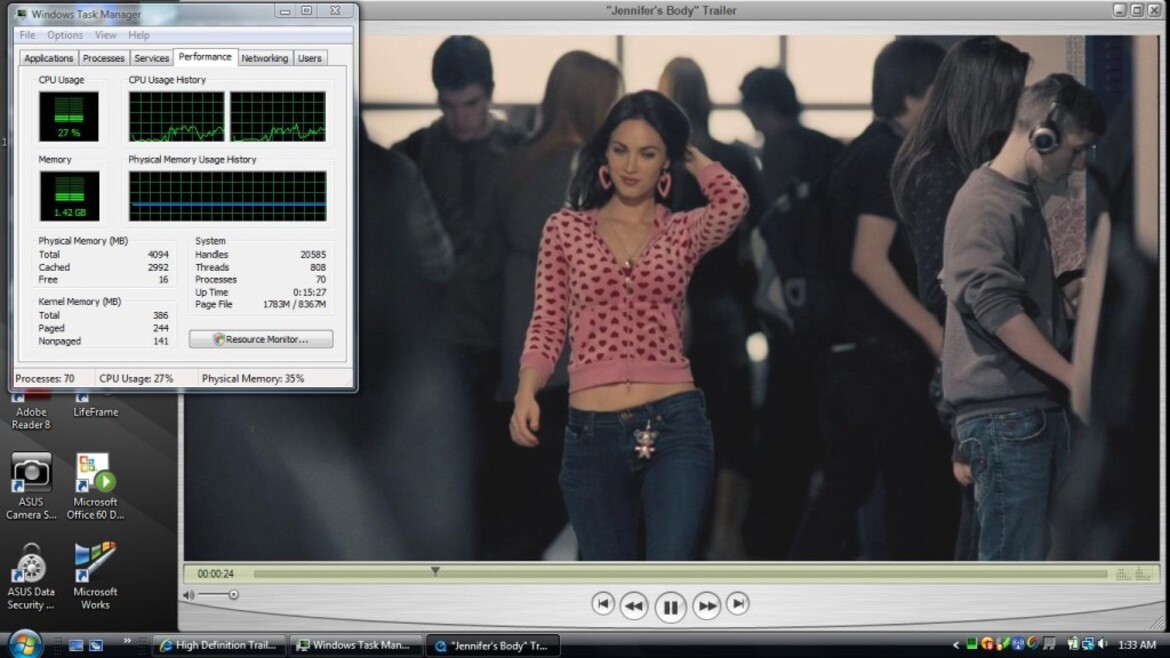The width and height of the screenshot is (1170, 658).
Task: Click the Up Time value 0:15:27
Action: (310, 292)
